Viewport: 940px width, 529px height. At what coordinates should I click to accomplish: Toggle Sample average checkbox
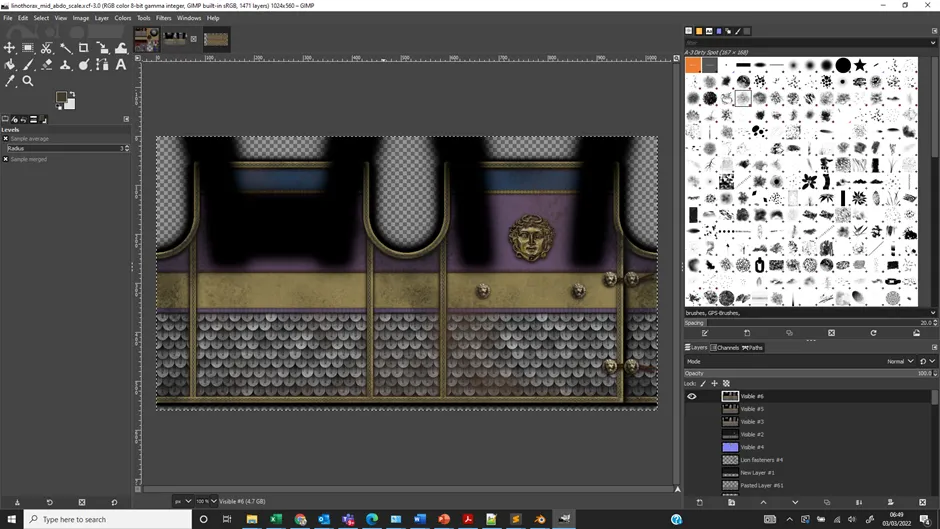click(5, 139)
